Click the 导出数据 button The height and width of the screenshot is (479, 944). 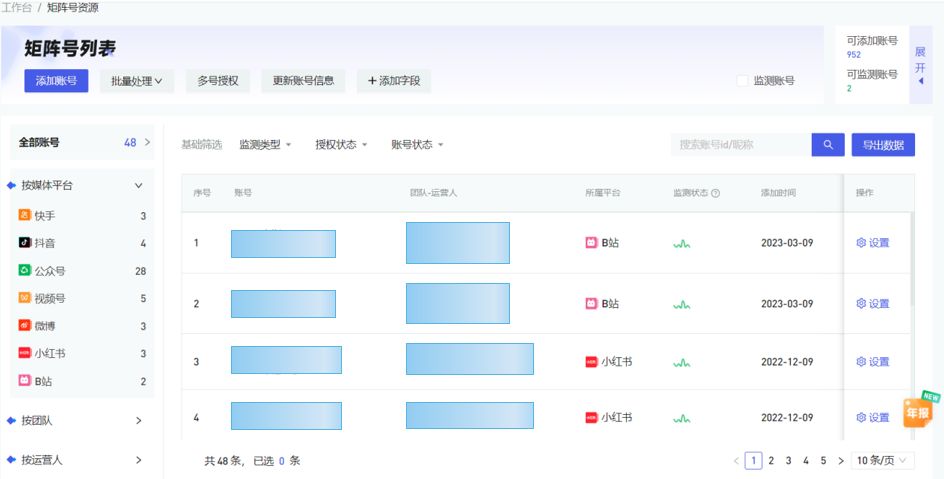883,145
